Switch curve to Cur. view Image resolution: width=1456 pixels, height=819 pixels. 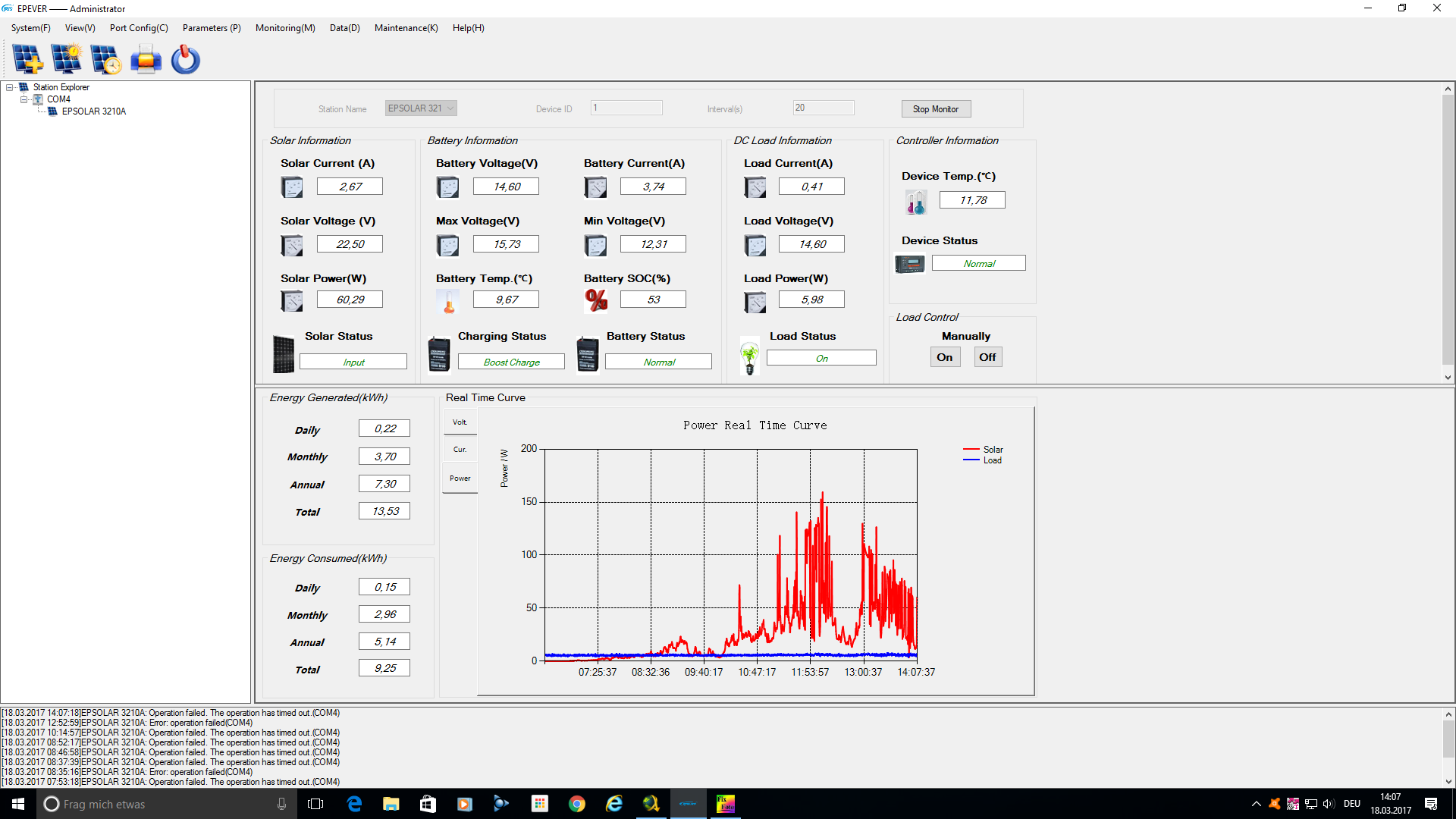(x=460, y=450)
